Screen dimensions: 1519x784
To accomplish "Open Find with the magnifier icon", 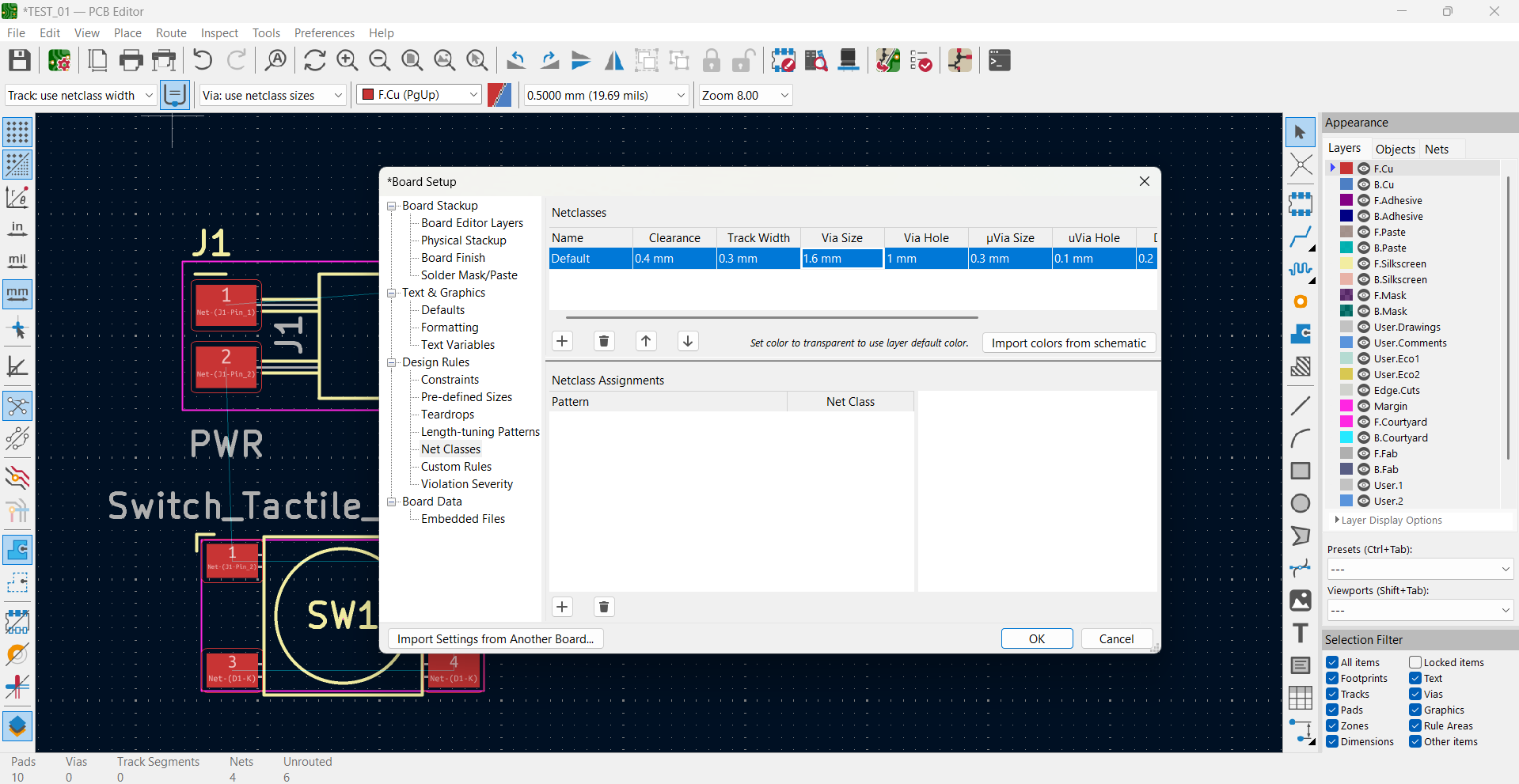I will click(x=275, y=60).
